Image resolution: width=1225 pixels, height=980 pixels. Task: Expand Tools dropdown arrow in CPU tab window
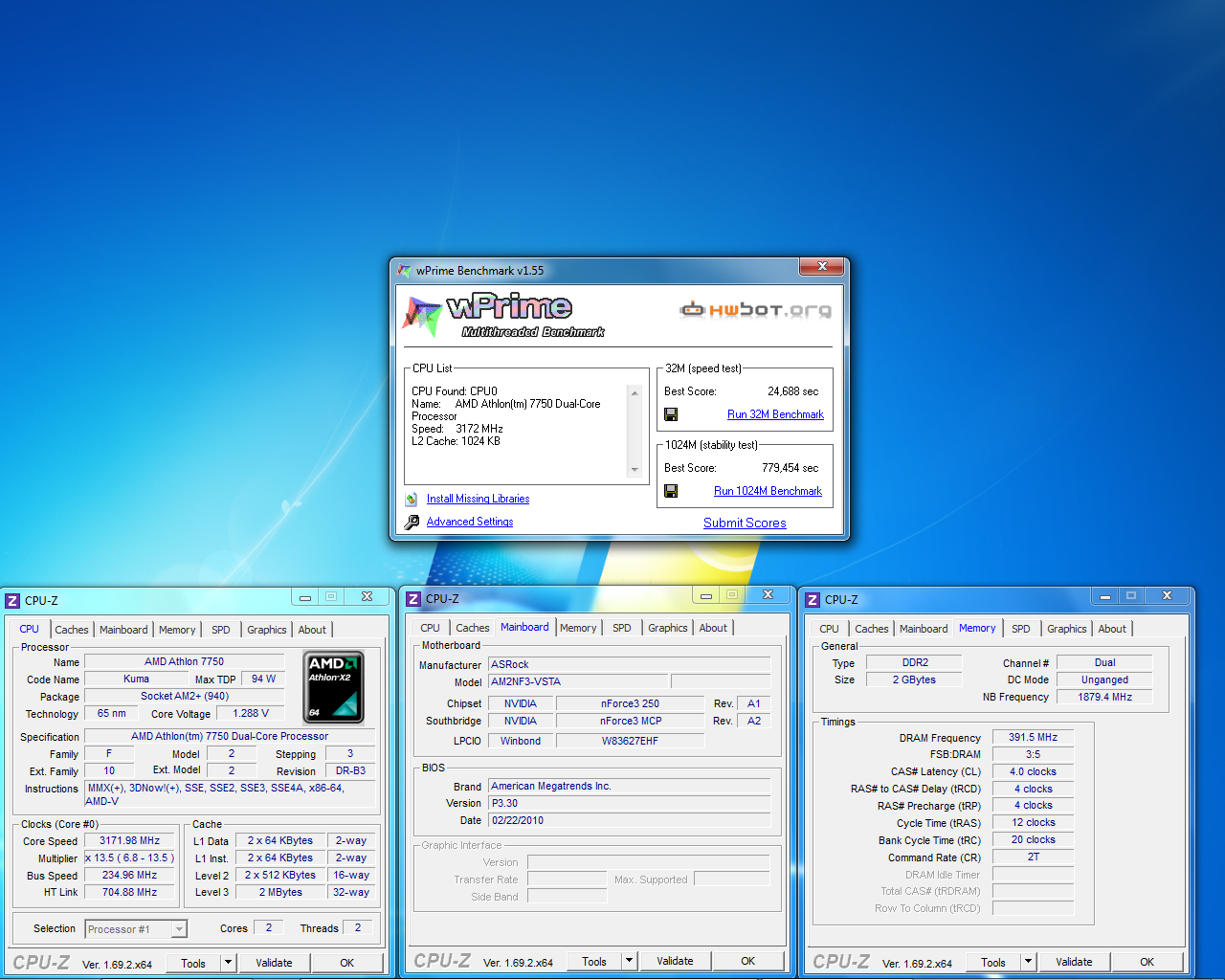(228, 963)
